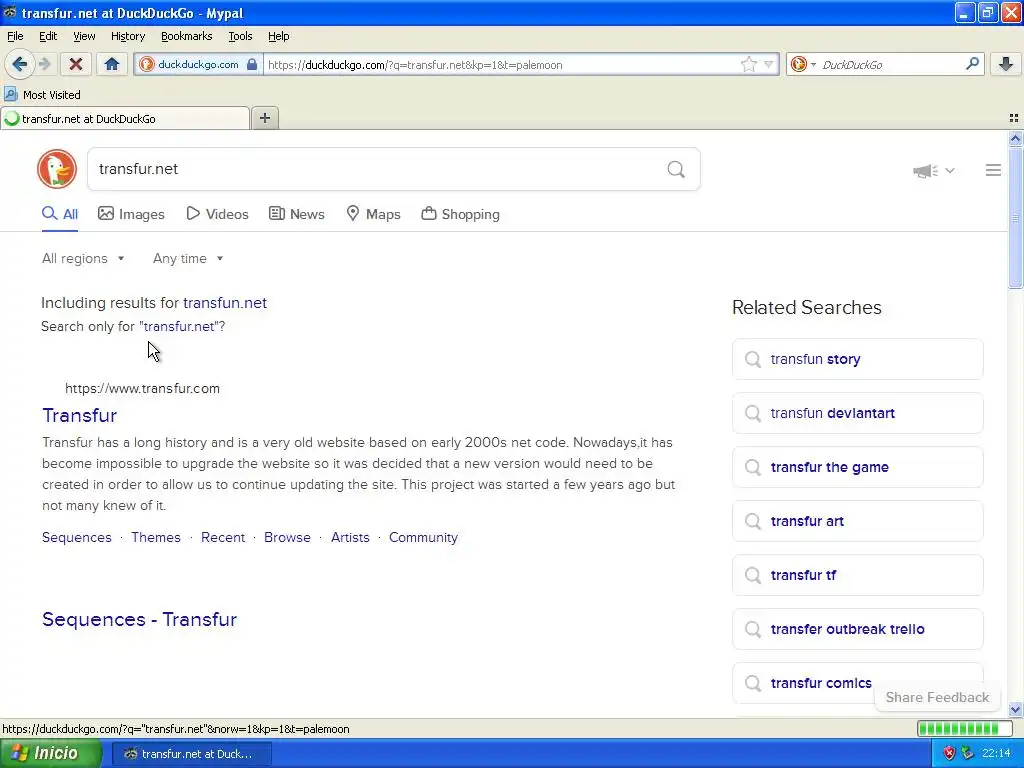
Task: Click the vertical scrollbar up arrow
Action: 1015,138
